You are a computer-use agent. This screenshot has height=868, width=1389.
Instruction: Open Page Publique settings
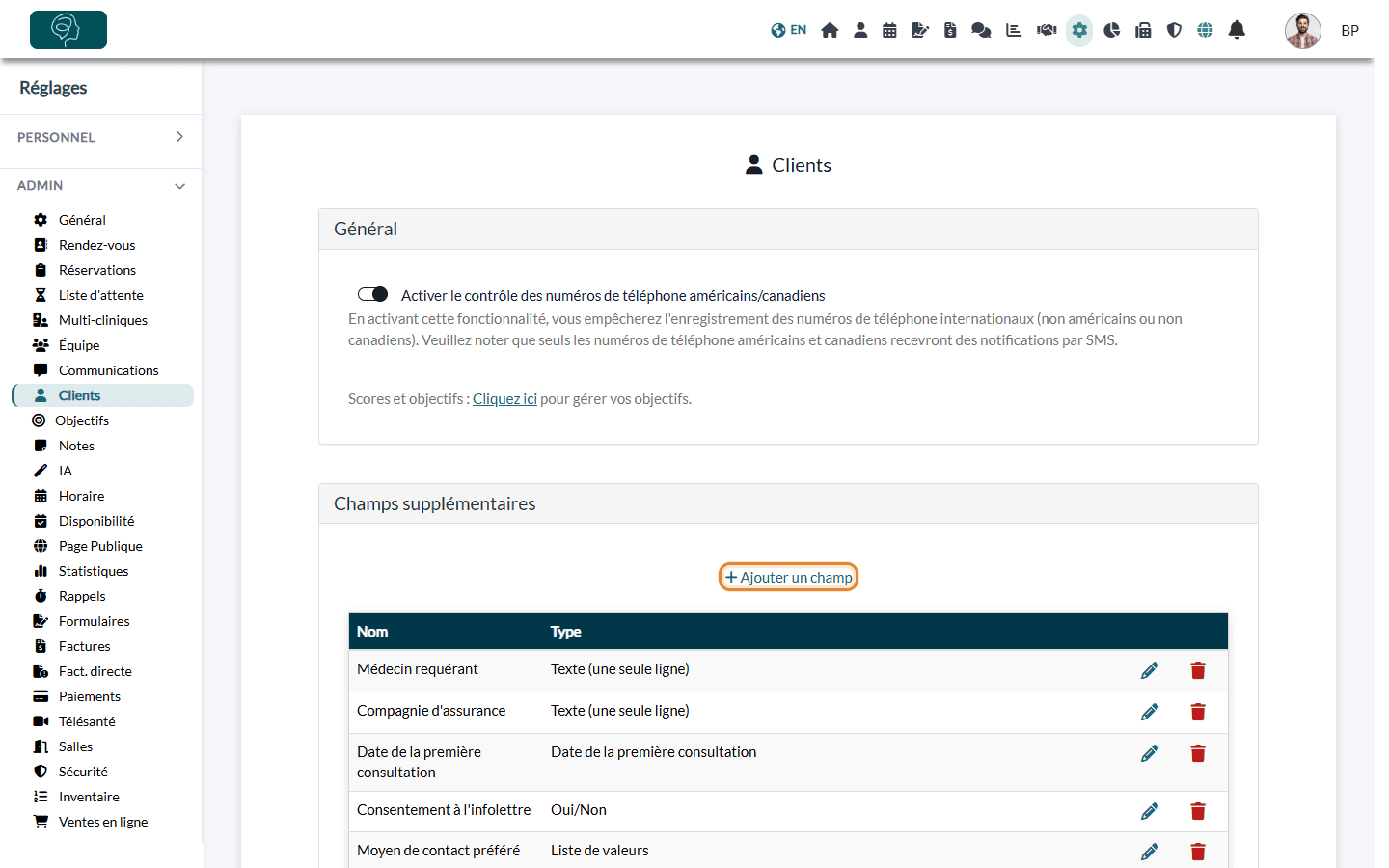(100, 546)
